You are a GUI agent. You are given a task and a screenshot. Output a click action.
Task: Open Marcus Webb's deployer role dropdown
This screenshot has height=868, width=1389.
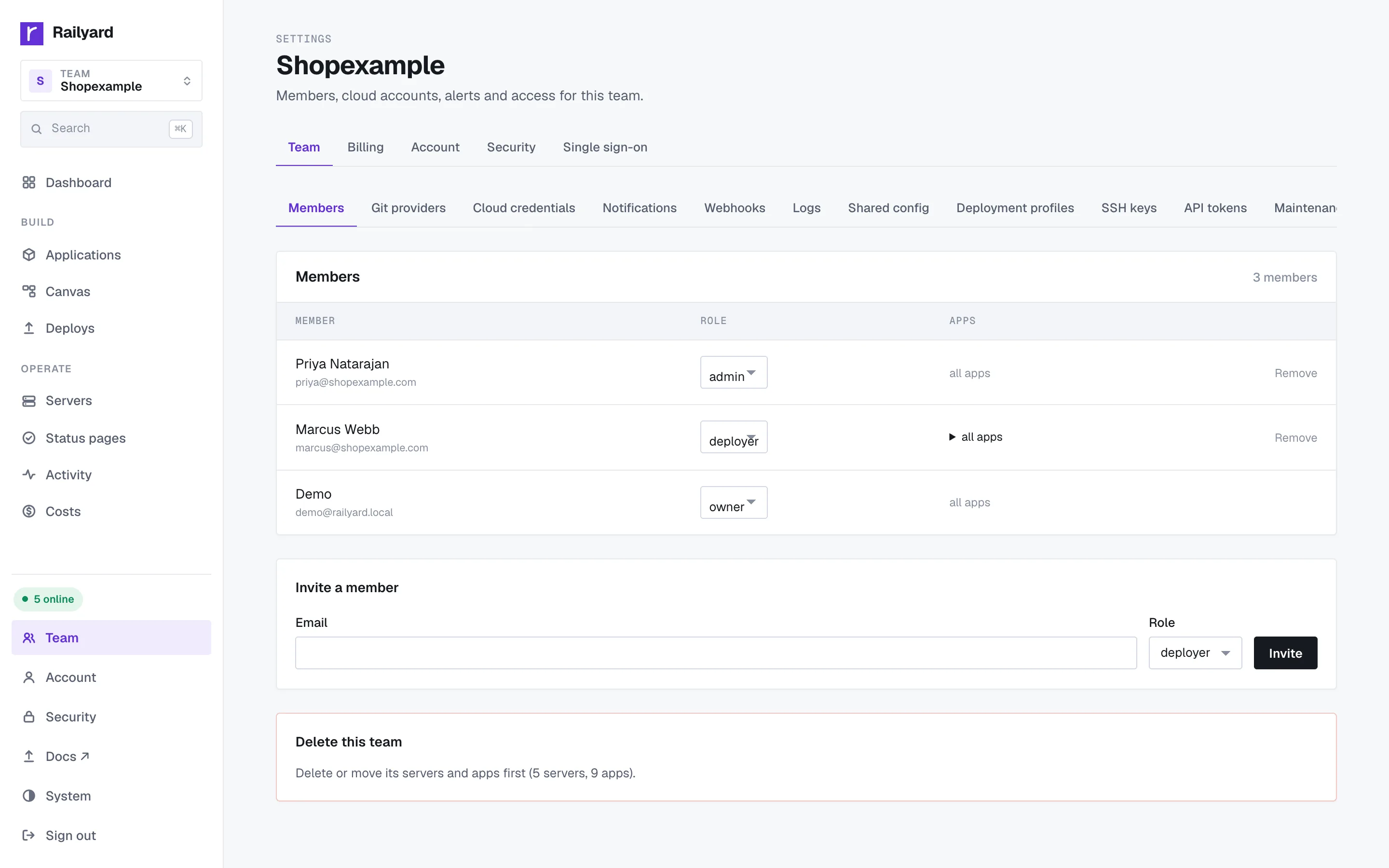click(734, 437)
